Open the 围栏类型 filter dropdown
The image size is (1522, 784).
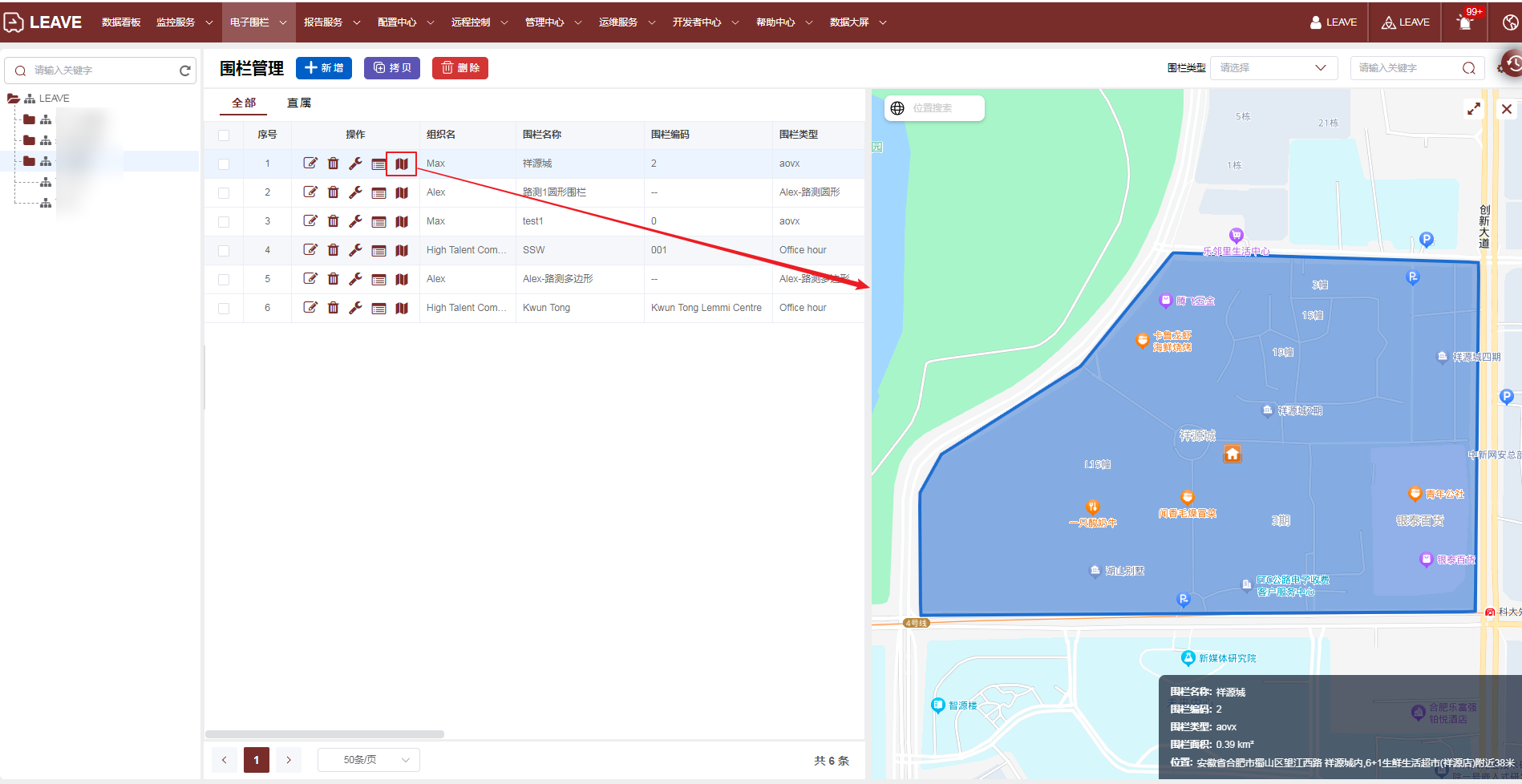pyautogui.click(x=1273, y=68)
